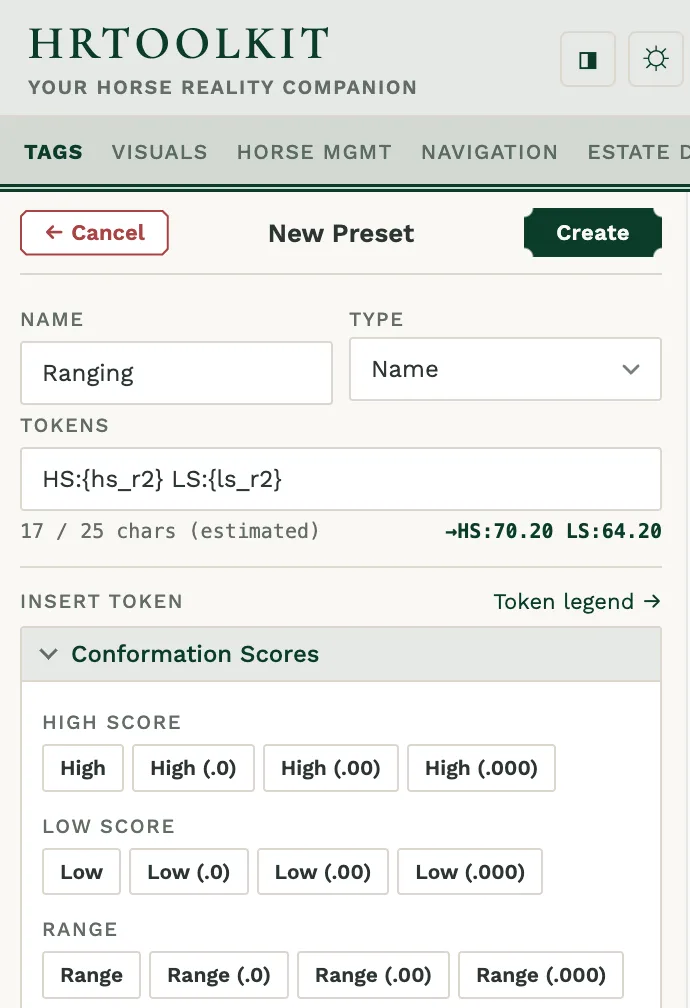
Task: Open the Type dropdown
Action: click(x=505, y=369)
